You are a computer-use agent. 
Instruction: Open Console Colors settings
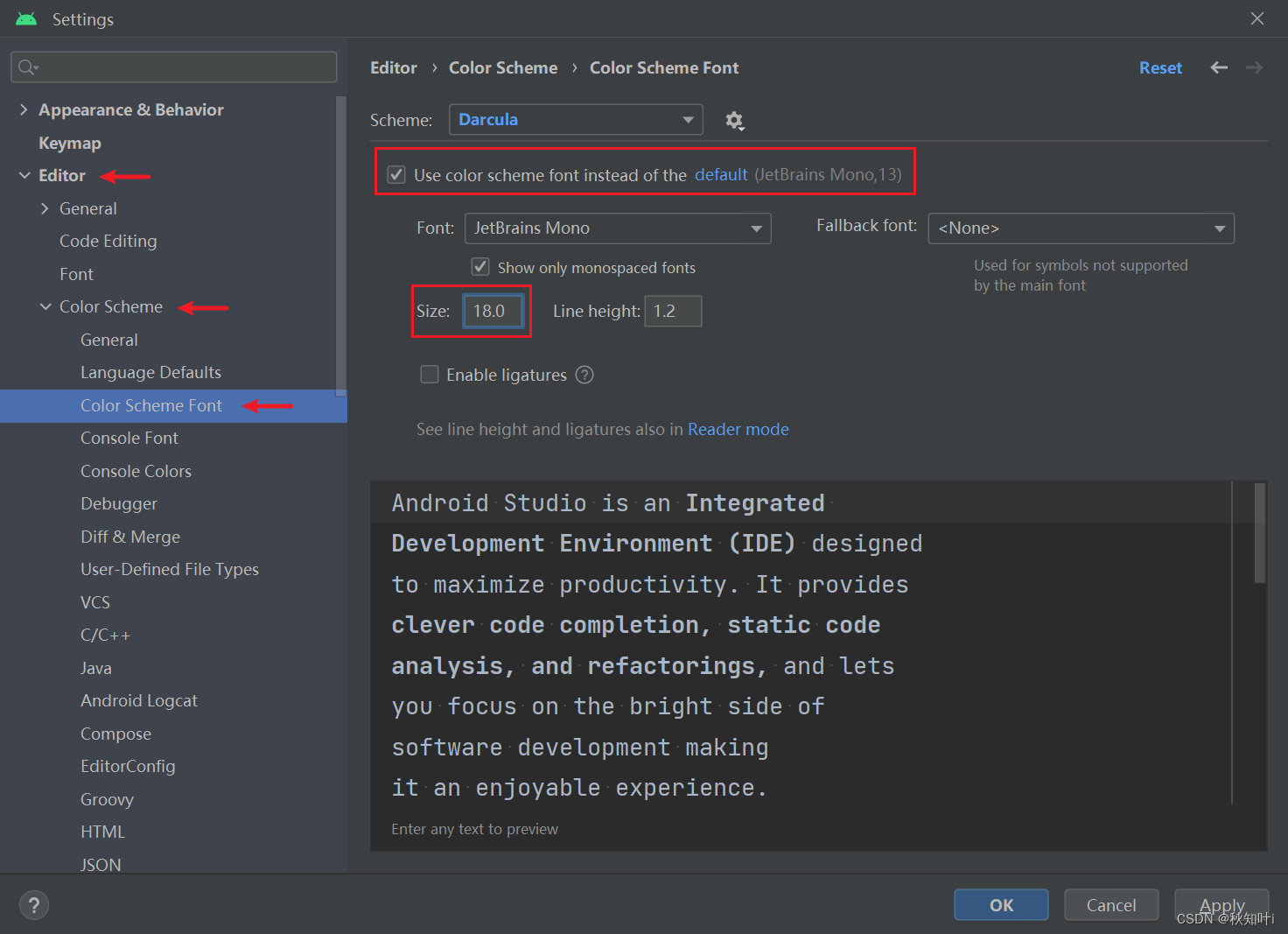(x=136, y=471)
